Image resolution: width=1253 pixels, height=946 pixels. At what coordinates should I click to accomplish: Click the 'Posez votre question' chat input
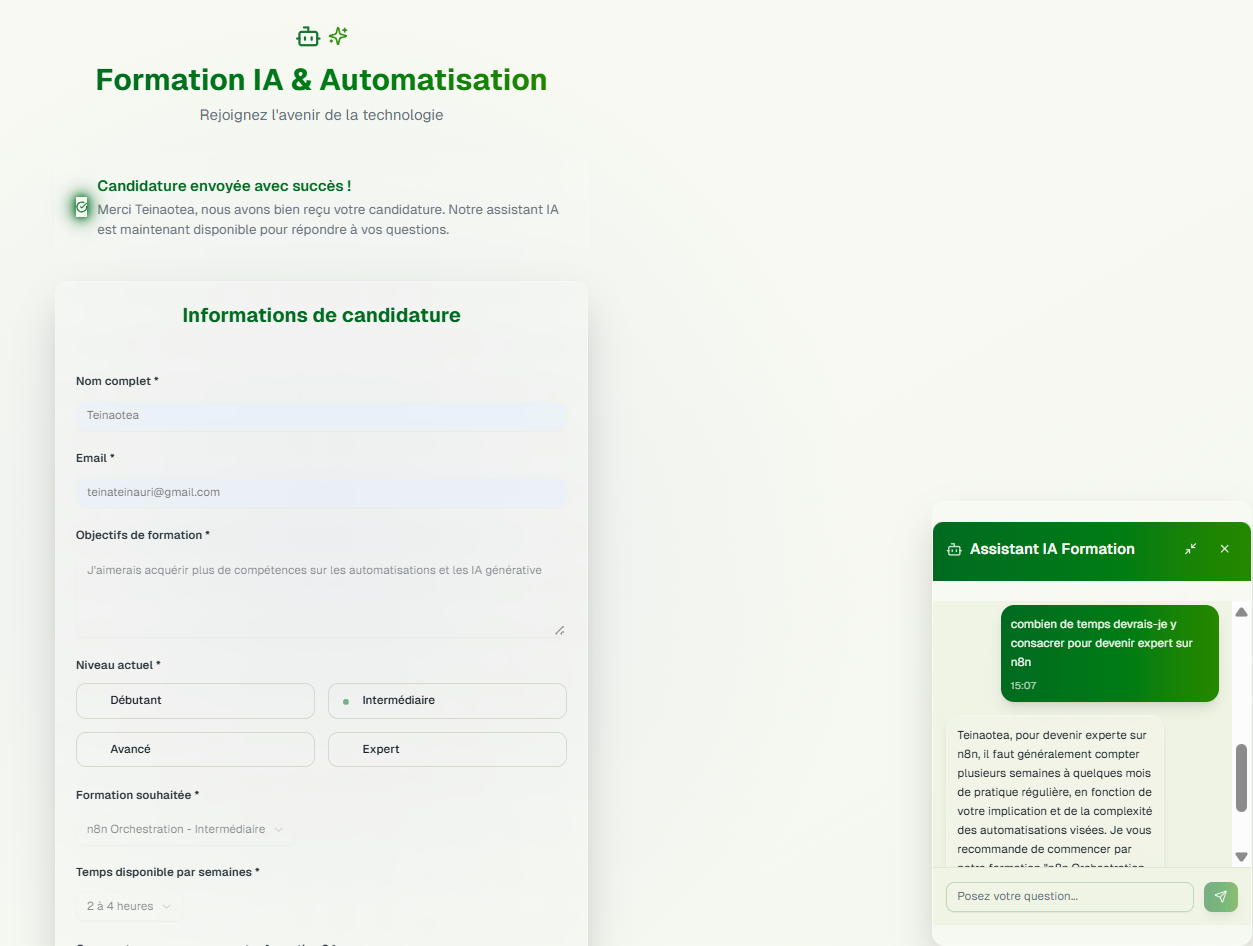(x=1069, y=896)
